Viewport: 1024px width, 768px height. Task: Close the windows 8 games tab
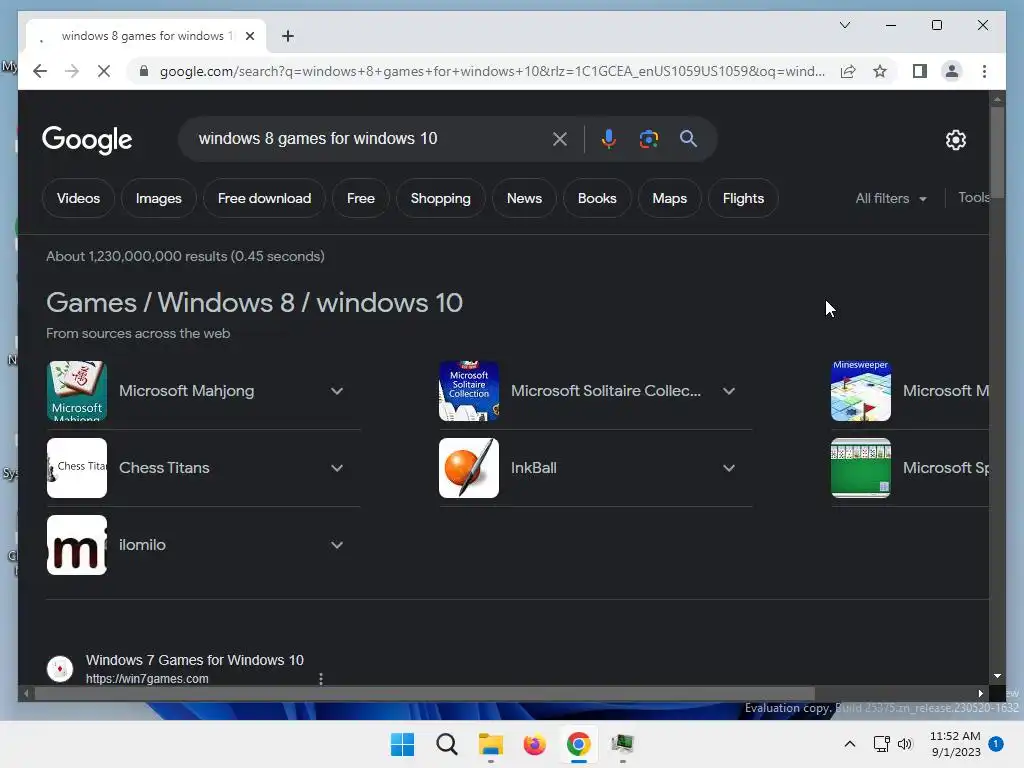pyautogui.click(x=249, y=36)
